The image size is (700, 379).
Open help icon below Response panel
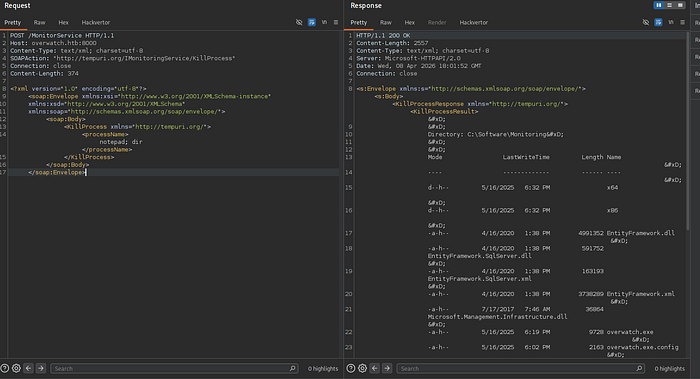point(351,368)
